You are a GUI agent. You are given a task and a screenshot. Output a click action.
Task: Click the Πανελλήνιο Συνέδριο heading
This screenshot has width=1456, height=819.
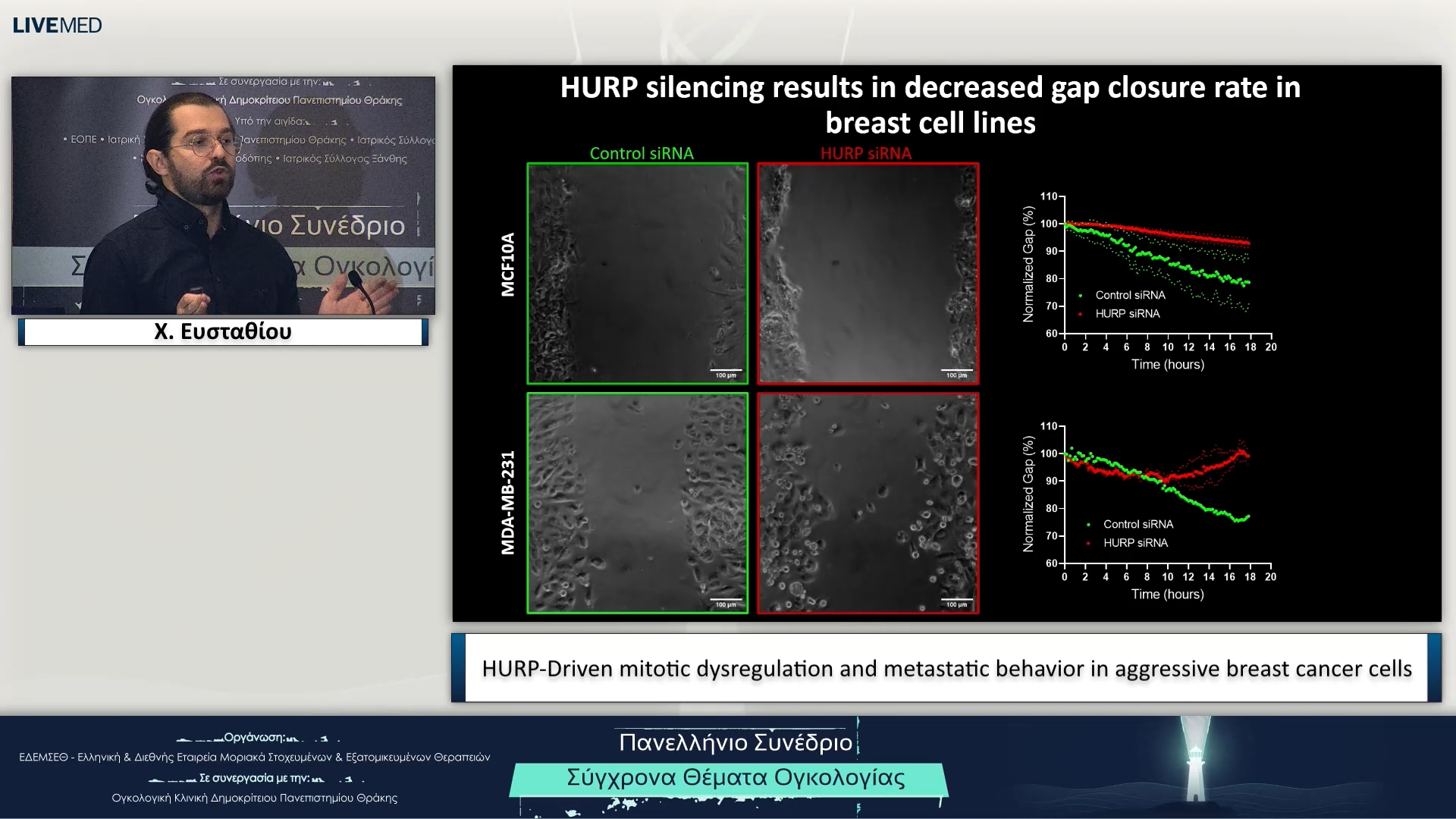pos(735,742)
